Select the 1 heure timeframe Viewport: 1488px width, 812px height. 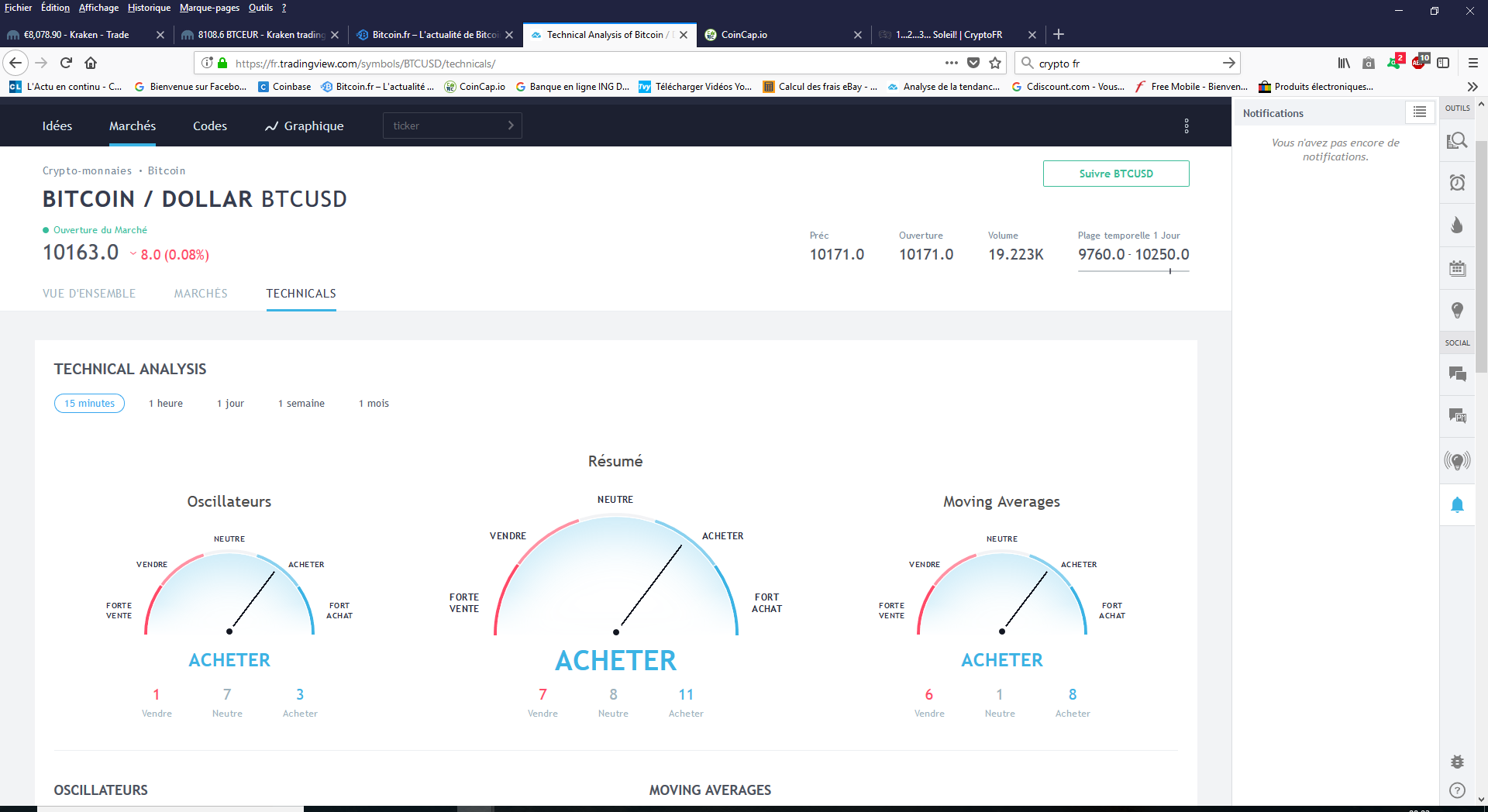click(166, 404)
